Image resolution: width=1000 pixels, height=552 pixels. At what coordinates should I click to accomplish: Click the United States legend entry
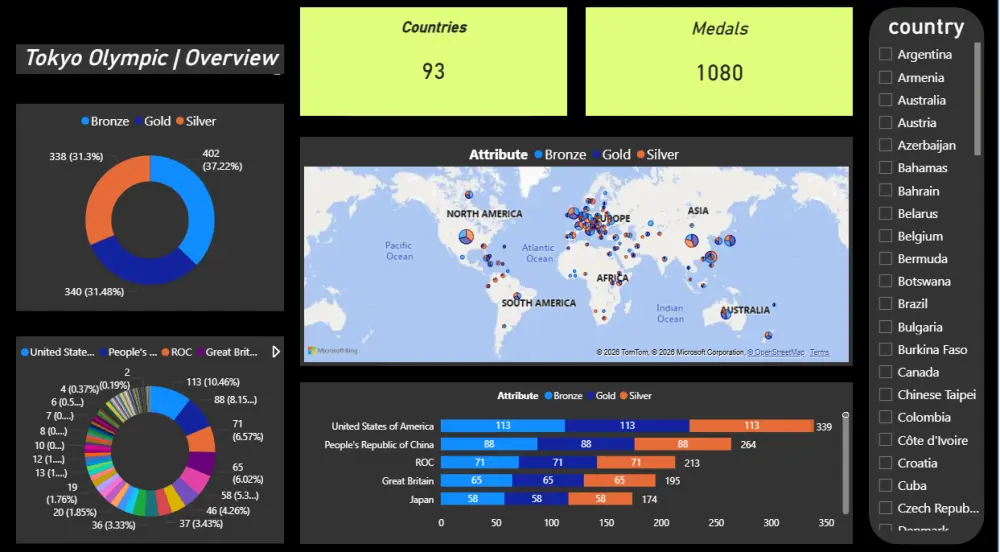pyautogui.click(x=57, y=352)
